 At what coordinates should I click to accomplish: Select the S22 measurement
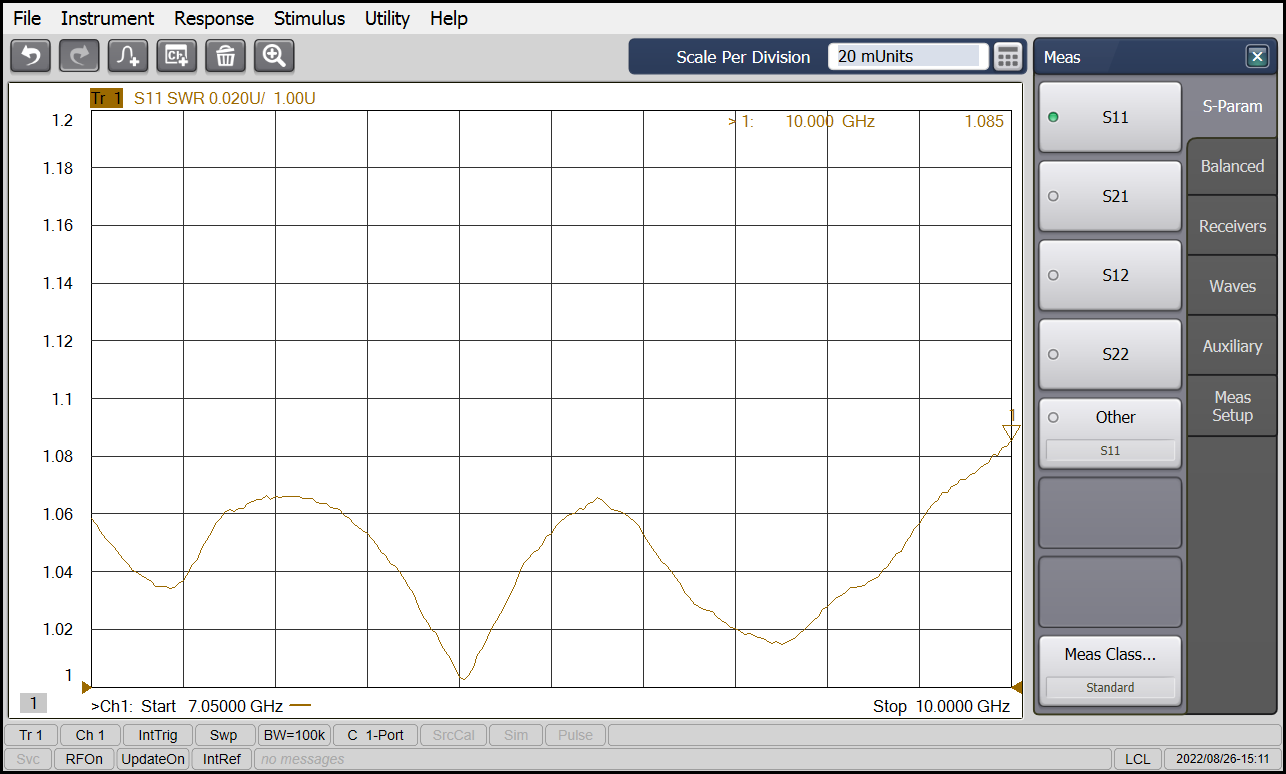pos(1110,354)
